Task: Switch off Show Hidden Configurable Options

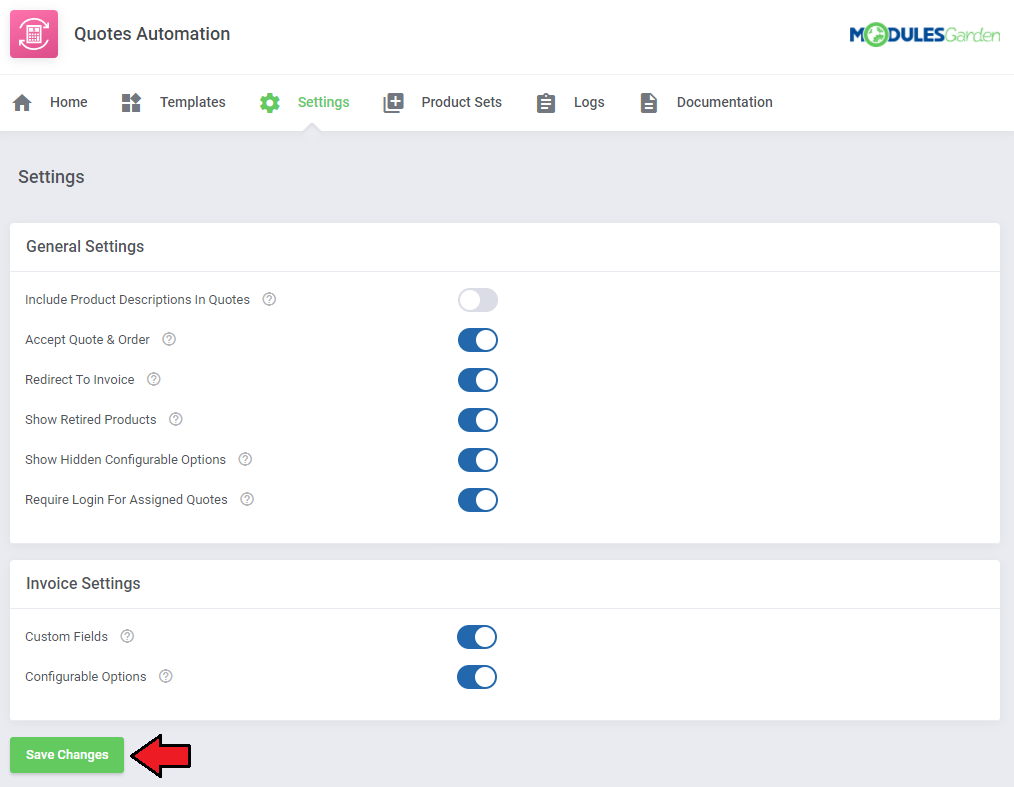Action: (478, 460)
